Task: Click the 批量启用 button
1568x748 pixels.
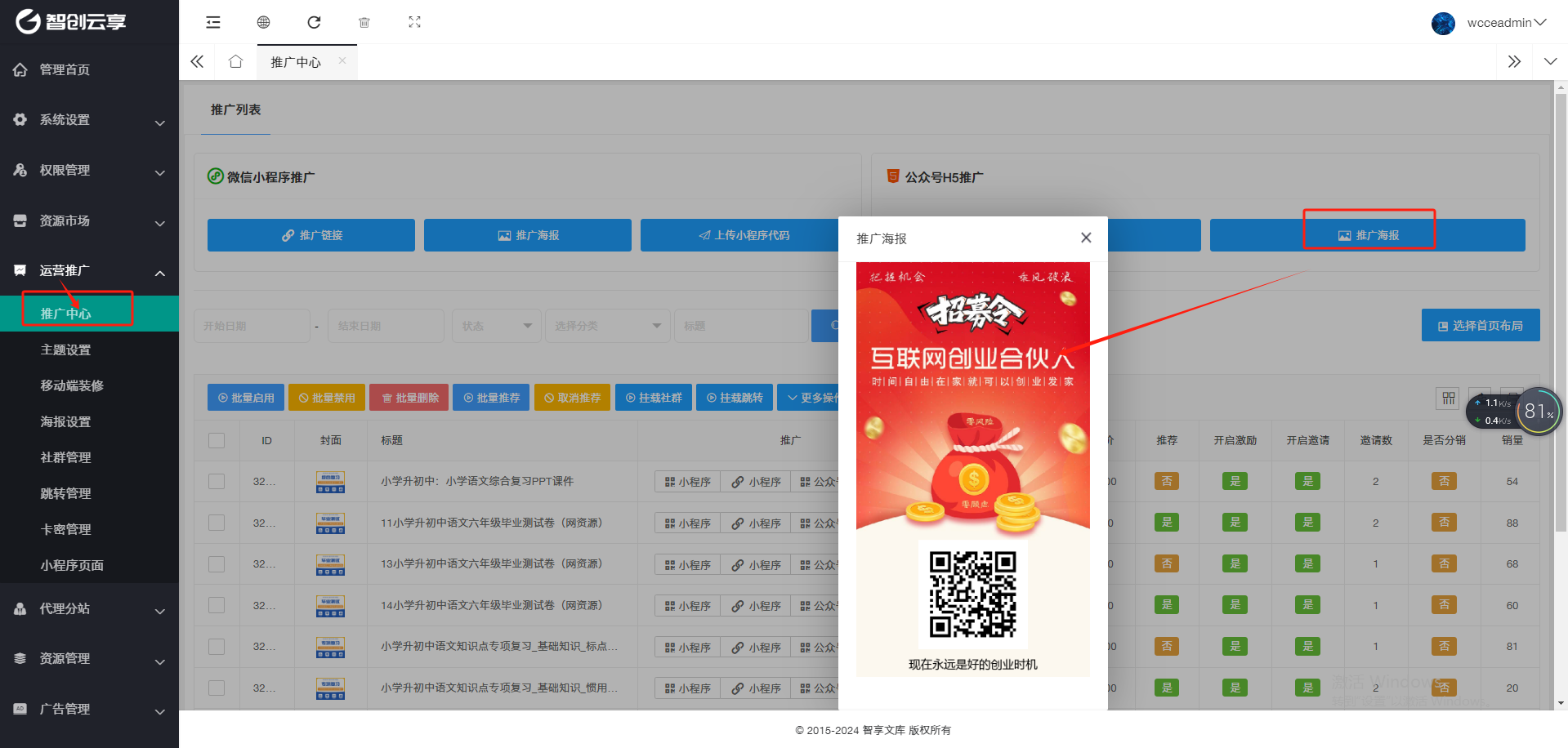Action: pyautogui.click(x=246, y=398)
